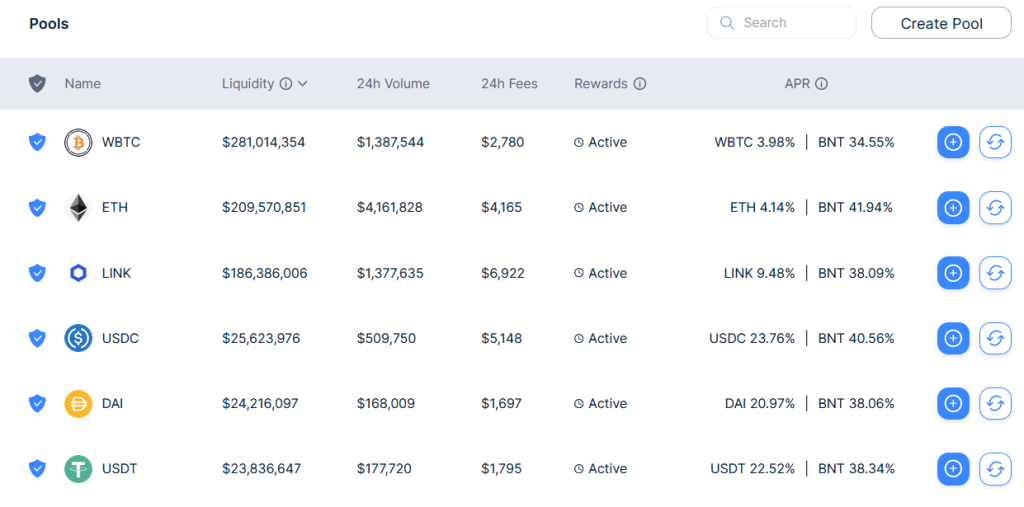This screenshot has width=1024, height=507.
Task: Click the USDT 22.52% APR value
Action: [753, 469]
